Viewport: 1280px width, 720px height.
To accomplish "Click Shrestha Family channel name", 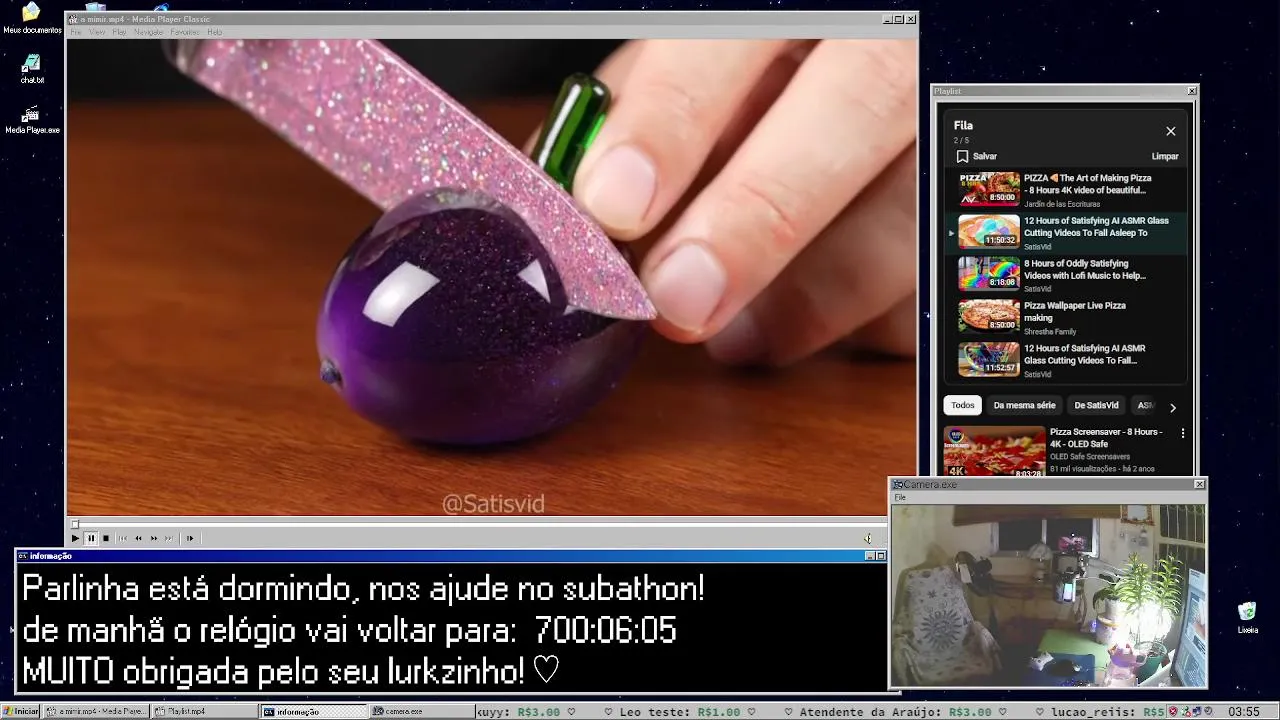I will tap(1050, 331).
